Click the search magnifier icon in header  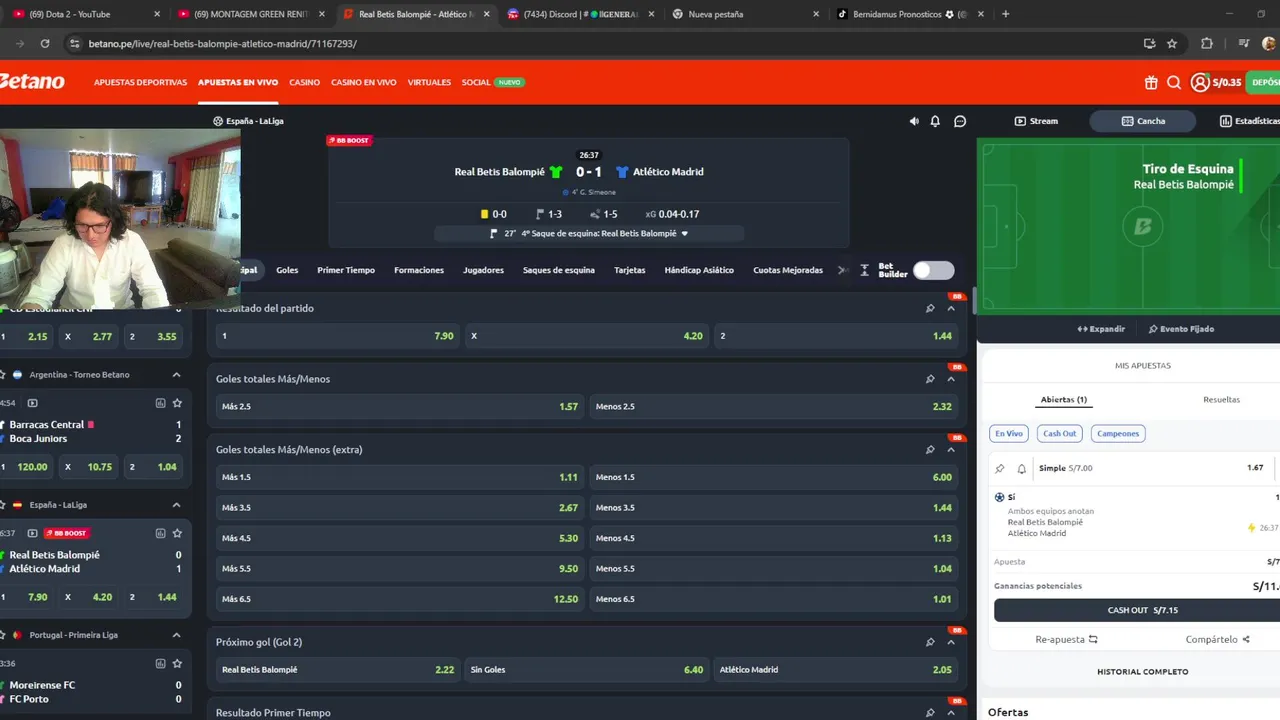point(1174,83)
